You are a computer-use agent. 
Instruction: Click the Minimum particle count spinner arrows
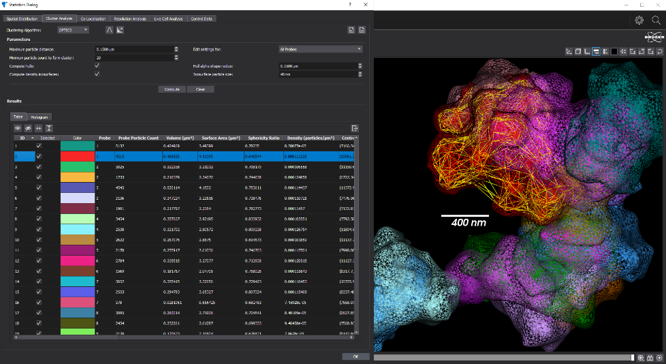pos(176,57)
